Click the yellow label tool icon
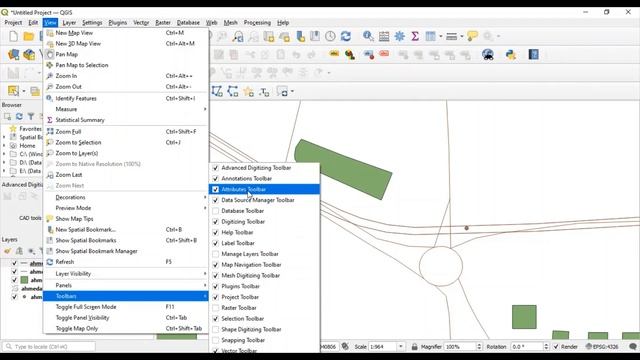 [334, 54]
